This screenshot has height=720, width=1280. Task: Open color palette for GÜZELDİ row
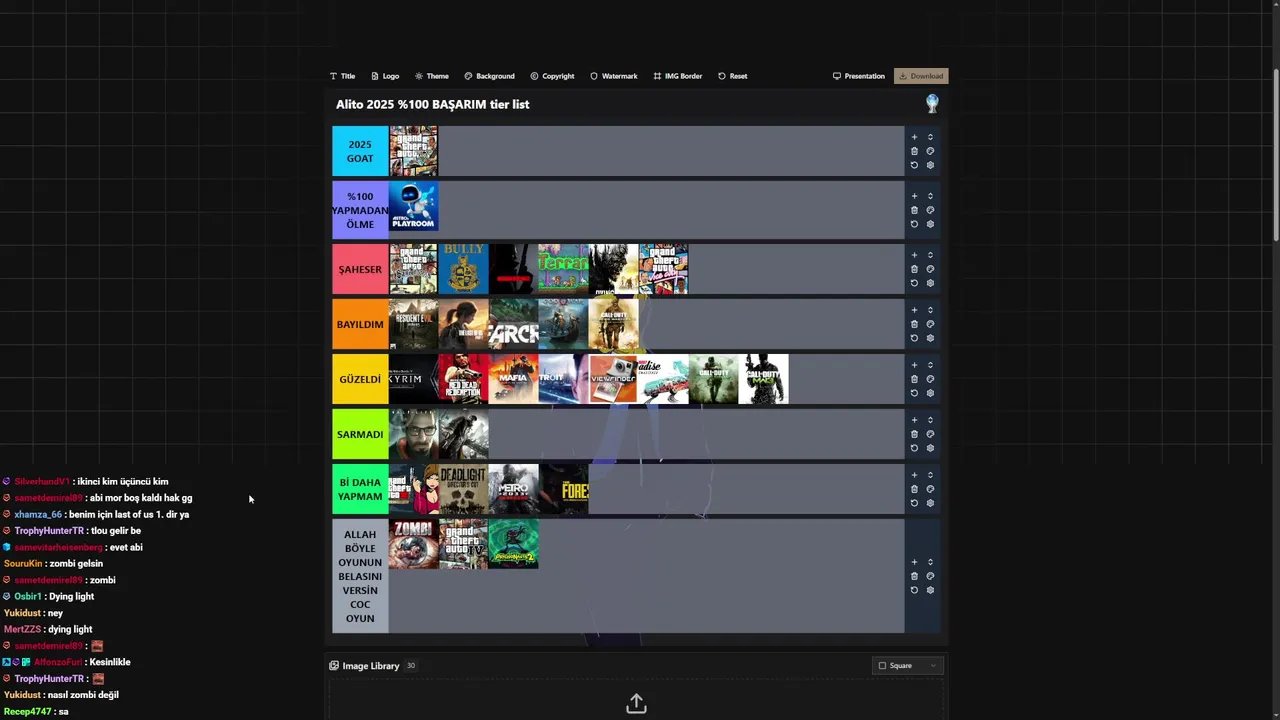tap(930, 379)
